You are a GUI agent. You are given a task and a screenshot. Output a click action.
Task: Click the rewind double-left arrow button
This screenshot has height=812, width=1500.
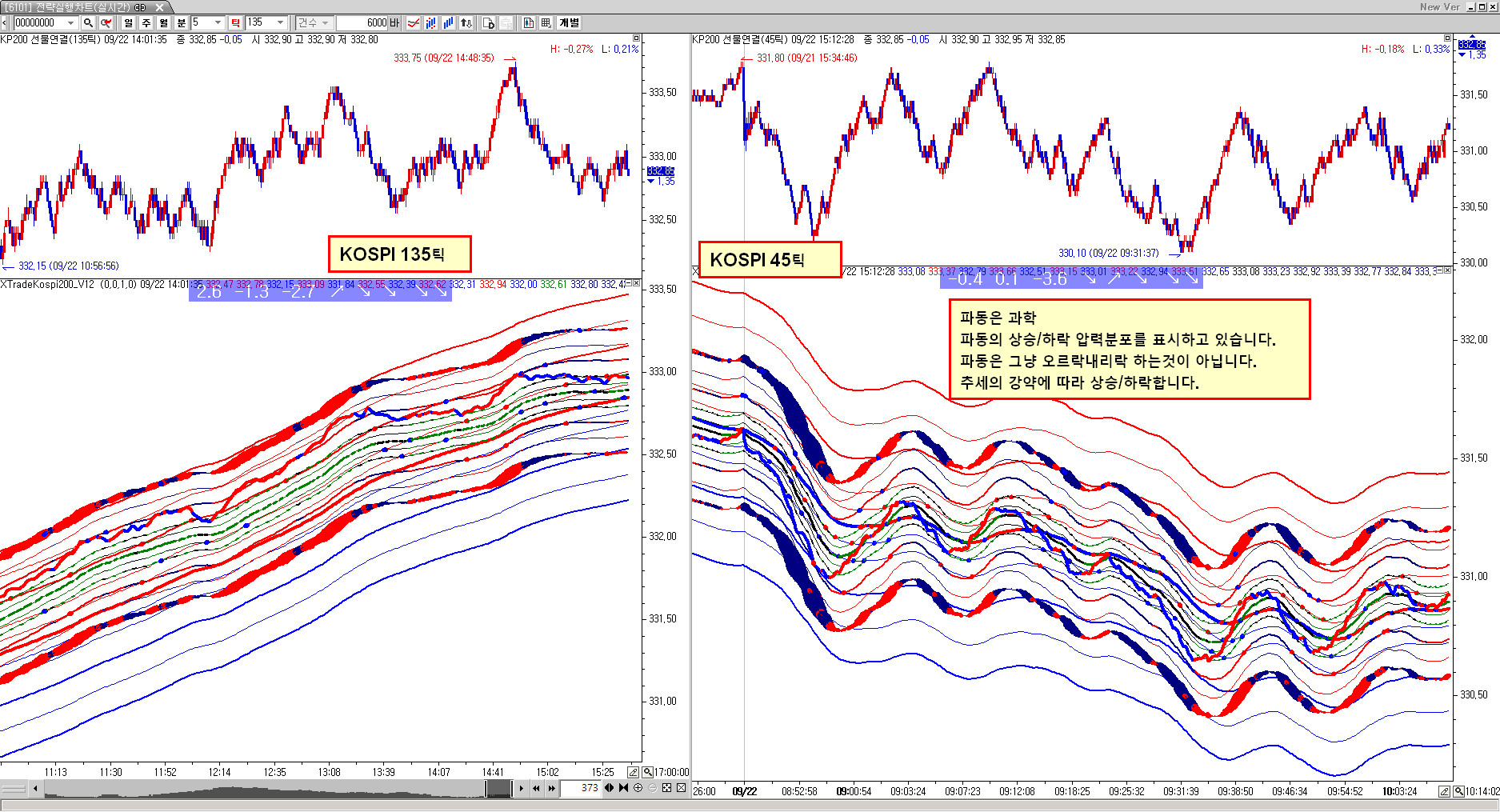click(x=536, y=789)
